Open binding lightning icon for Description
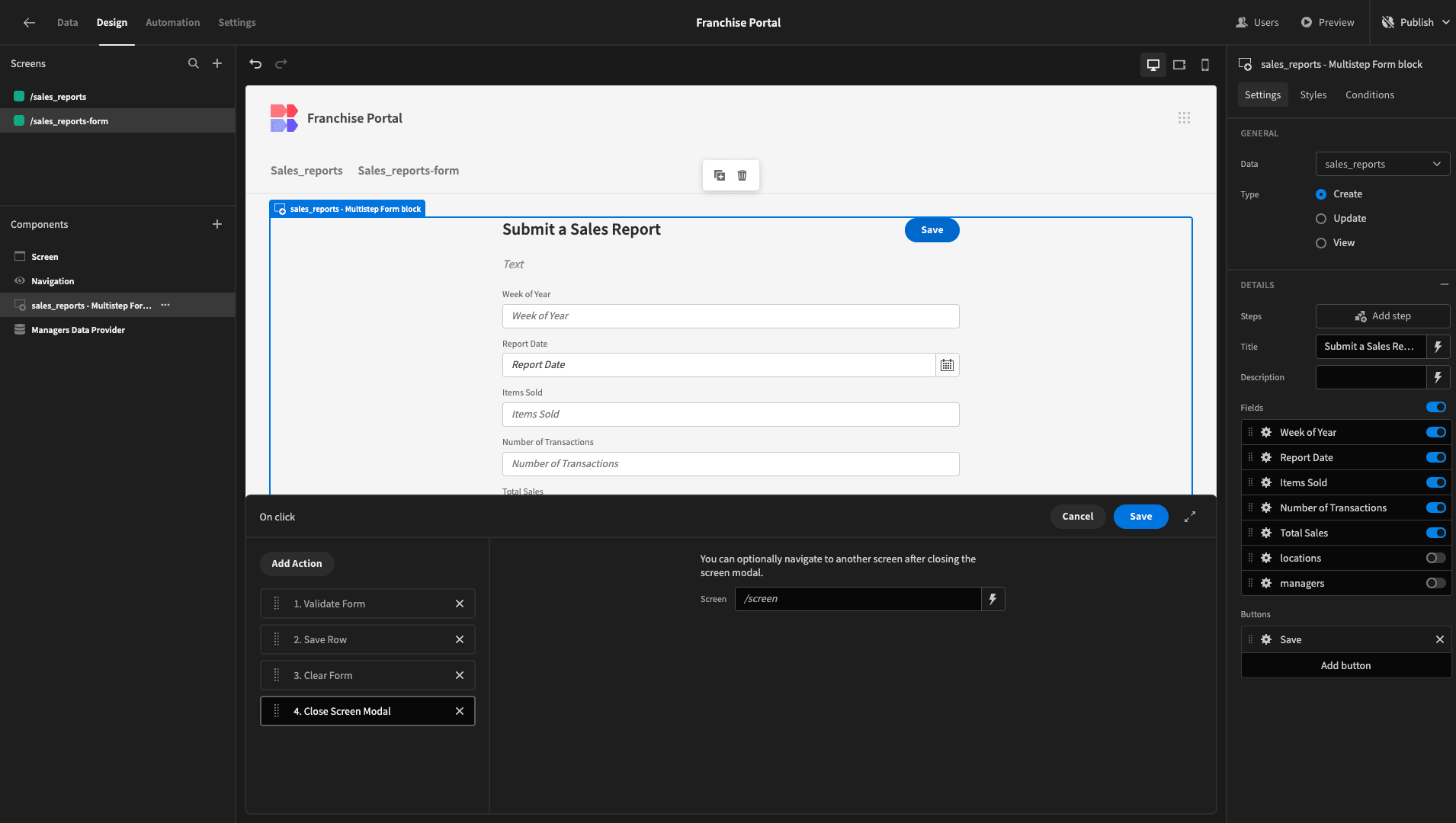The height and width of the screenshot is (823, 1456). [x=1438, y=377]
